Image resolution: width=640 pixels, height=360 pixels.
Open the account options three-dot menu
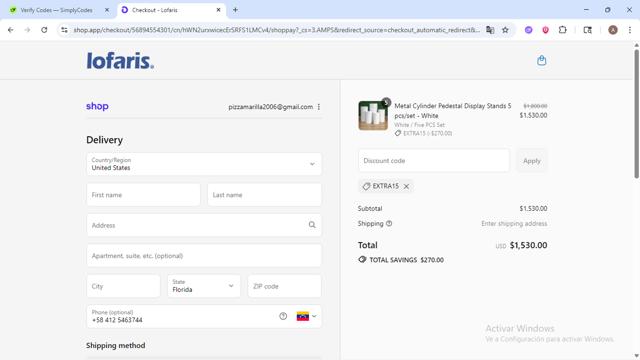(319, 107)
